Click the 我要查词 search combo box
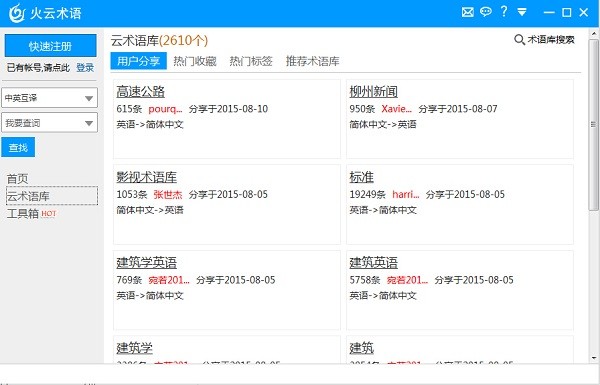 [x=50, y=123]
